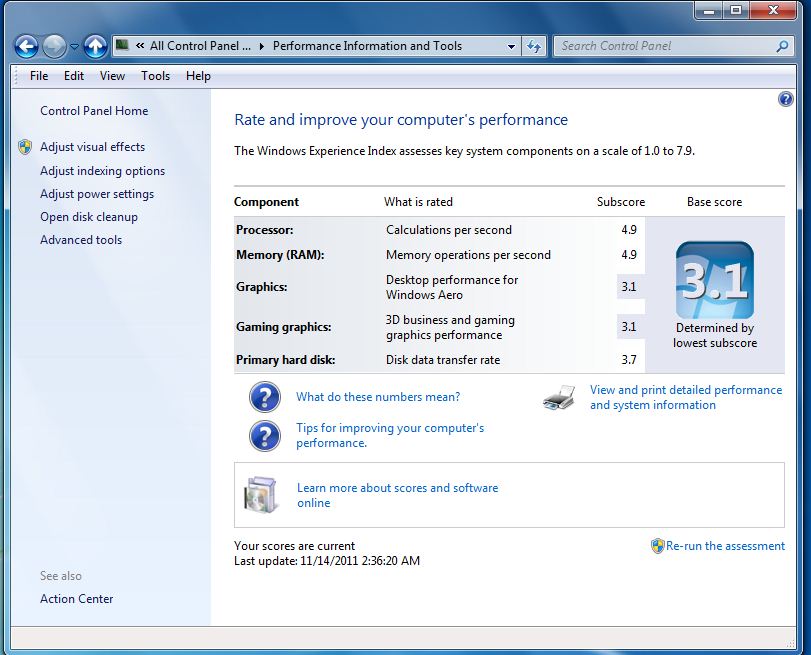The image size is (811, 655).
Task: Click Performance Information and Tools breadcrumb
Action: point(367,46)
